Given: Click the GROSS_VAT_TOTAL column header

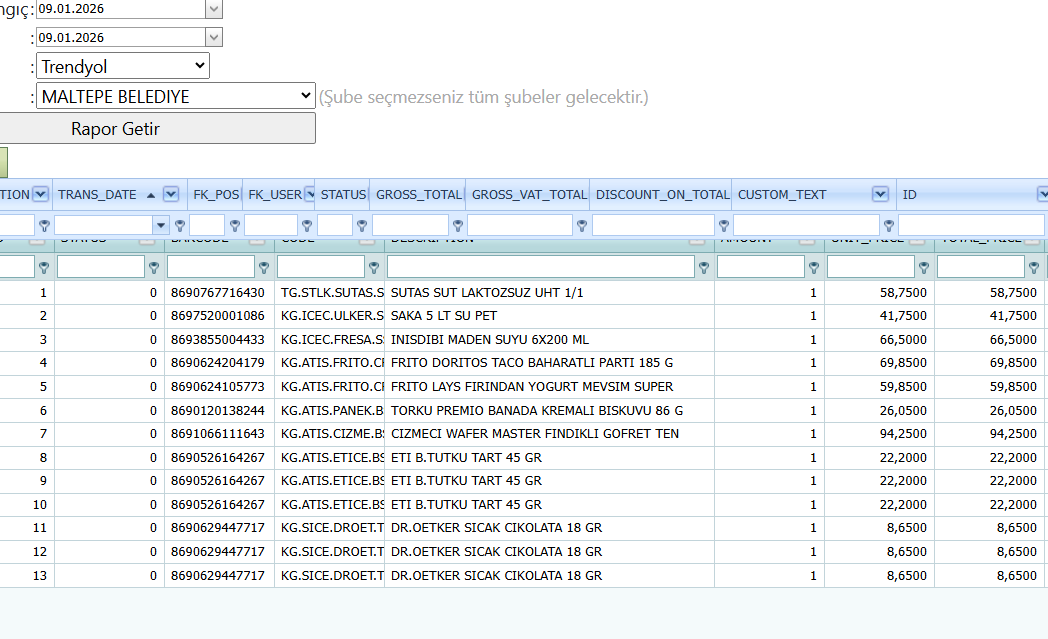Looking at the screenshot, I should (529, 195).
